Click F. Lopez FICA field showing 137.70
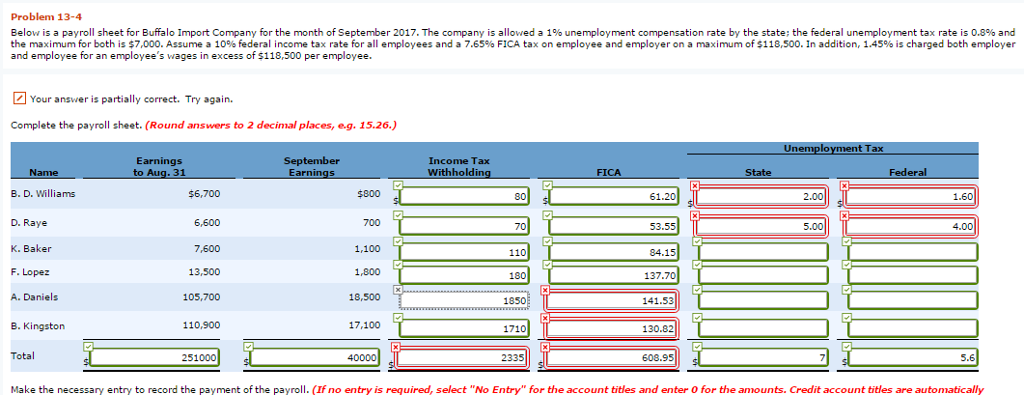This screenshot has height=395, width=1024. pos(615,275)
